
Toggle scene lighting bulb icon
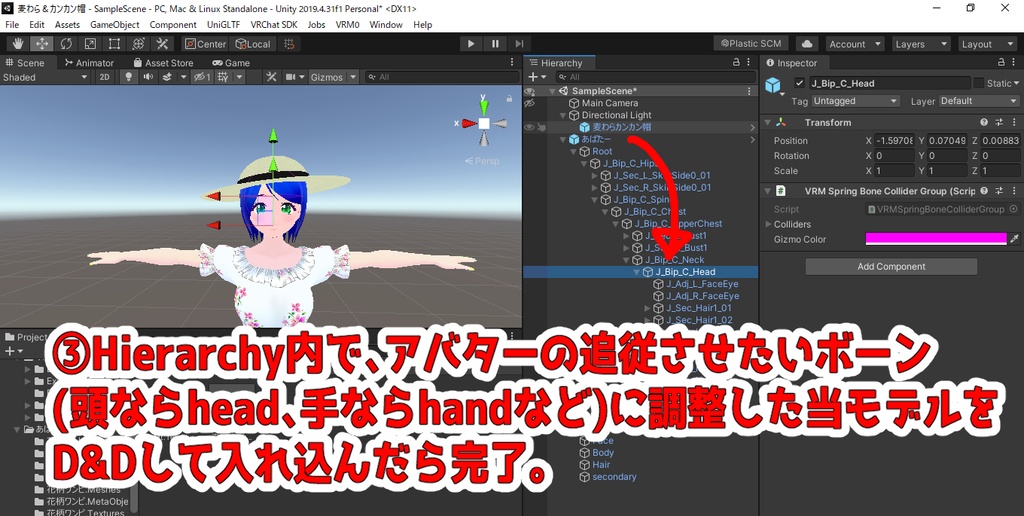click(x=129, y=77)
